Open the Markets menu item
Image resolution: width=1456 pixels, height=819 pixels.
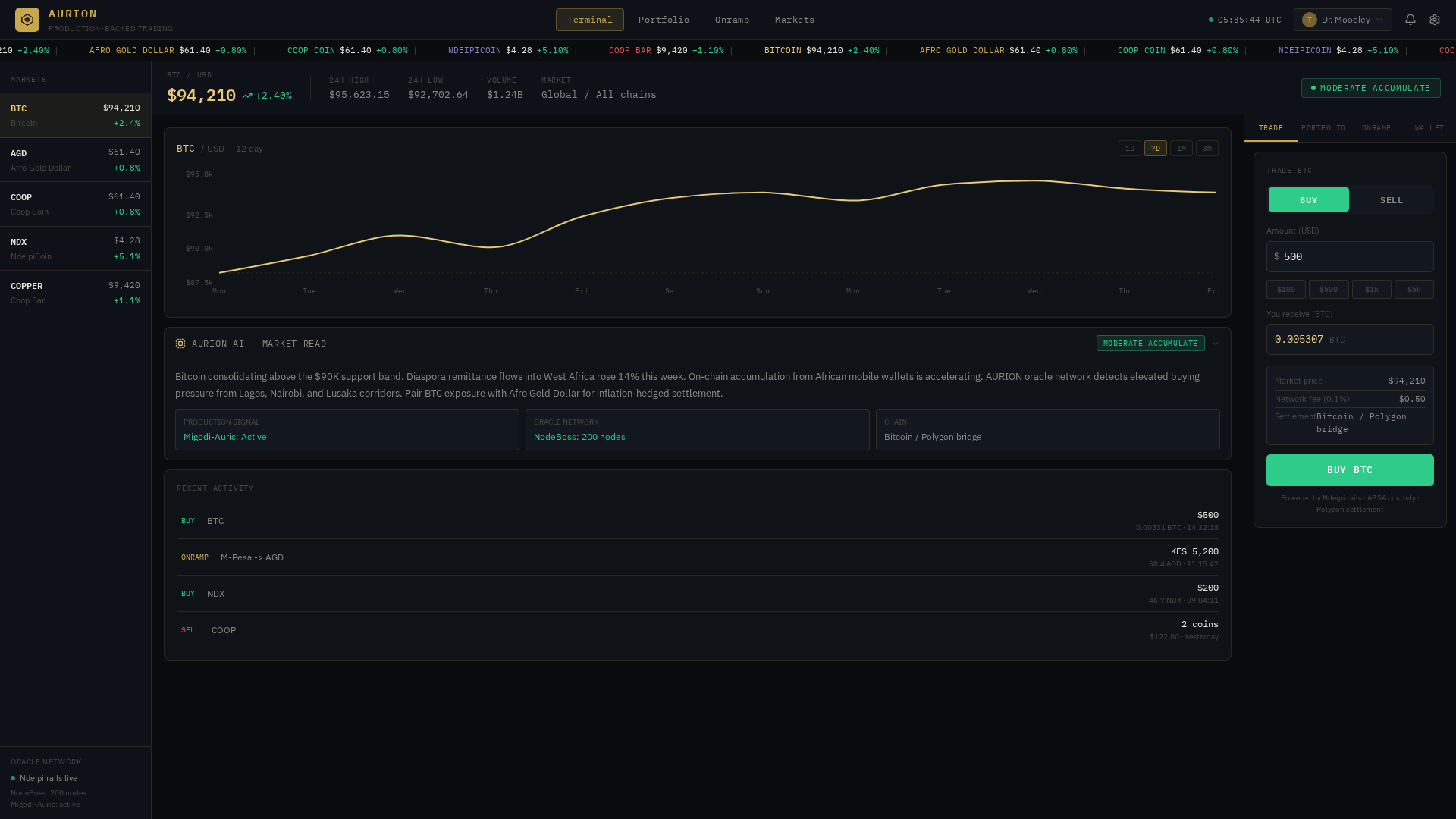pyautogui.click(x=793, y=19)
